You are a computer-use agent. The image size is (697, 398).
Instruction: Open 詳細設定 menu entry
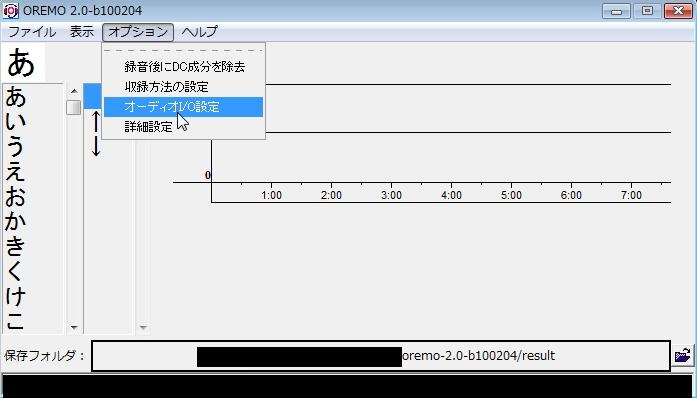184,127
